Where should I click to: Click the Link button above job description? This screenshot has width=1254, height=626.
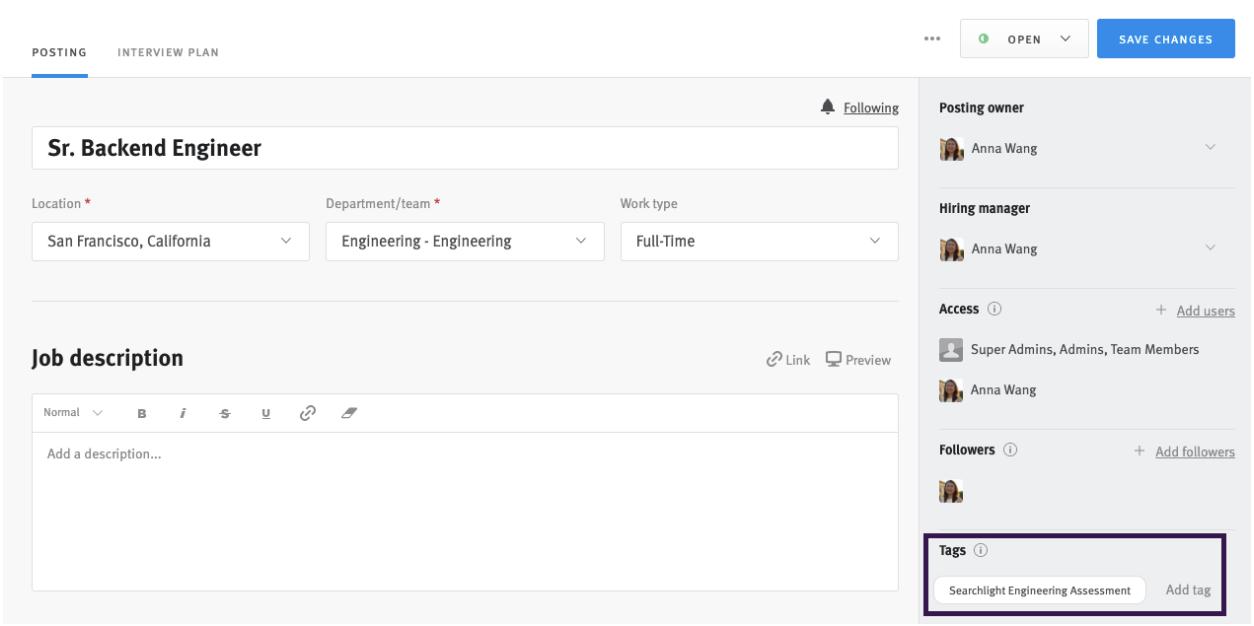[x=788, y=359]
